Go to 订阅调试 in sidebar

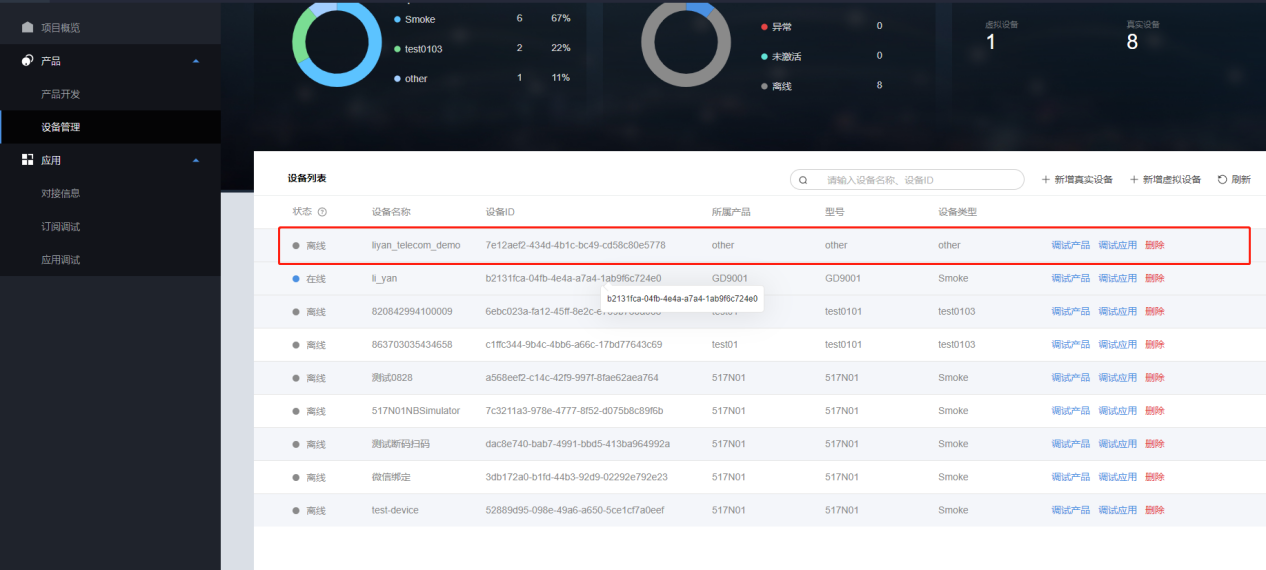pyautogui.click(x=60, y=226)
